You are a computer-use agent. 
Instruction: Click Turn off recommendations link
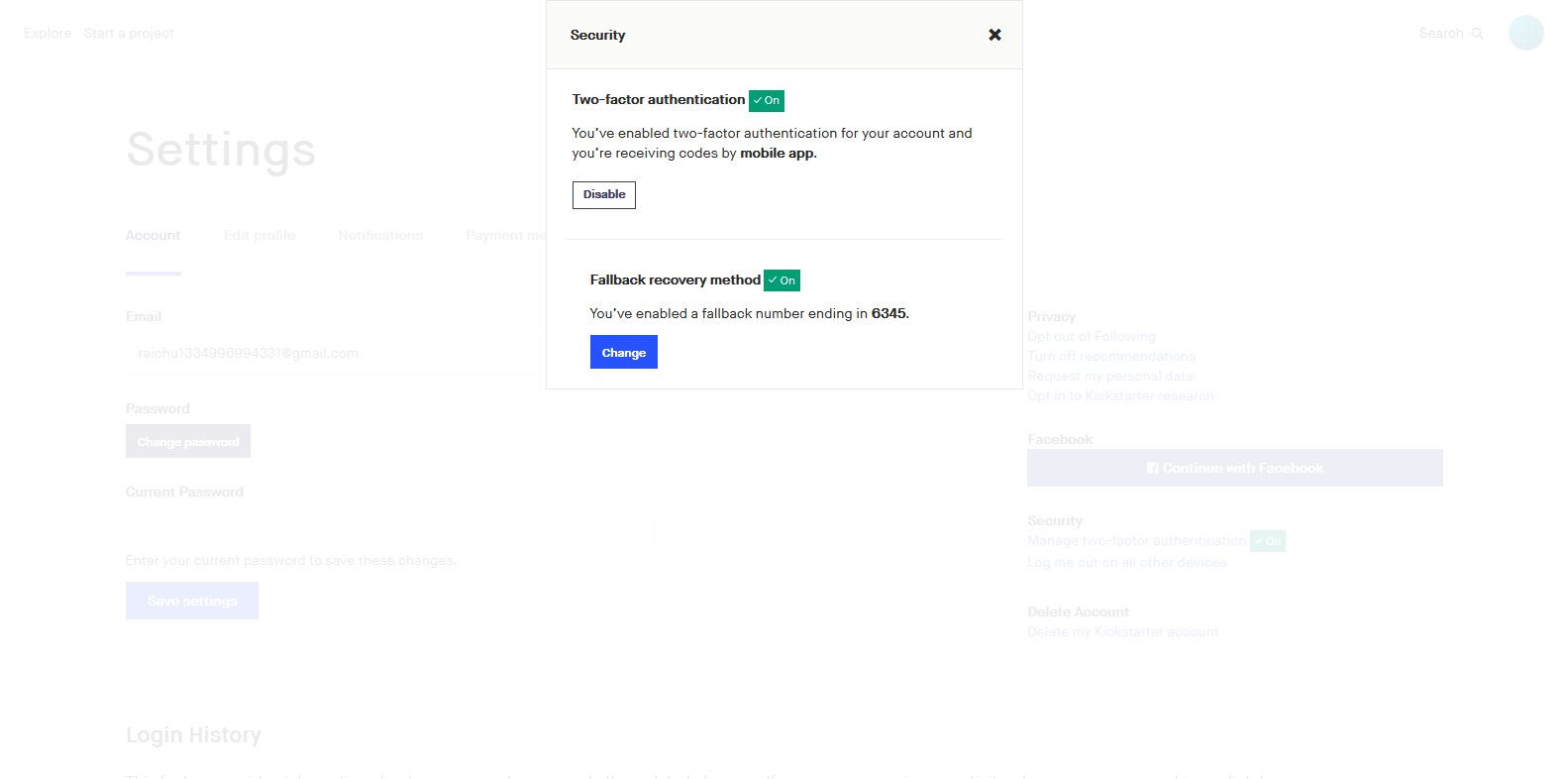point(1111,356)
